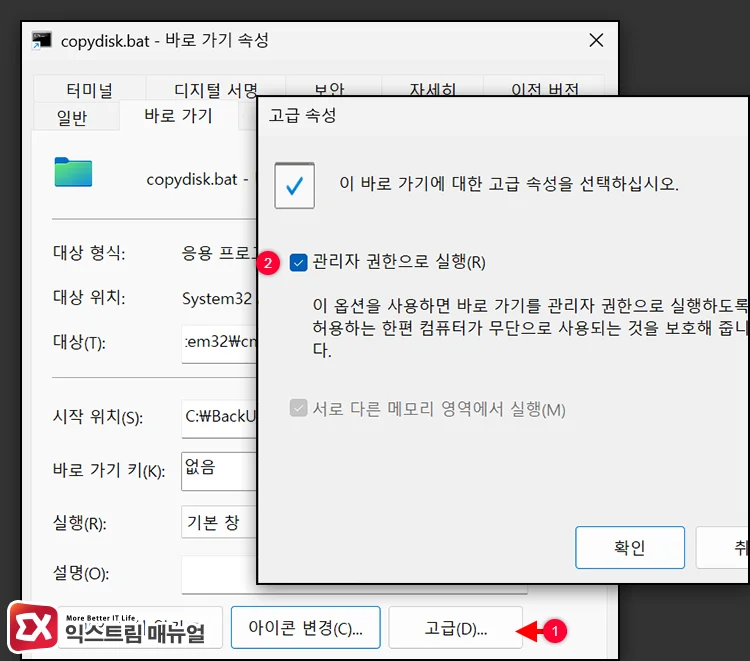Click the 시작 위치(S) input field
The width and height of the screenshot is (750, 661).
click(x=219, y=418)
